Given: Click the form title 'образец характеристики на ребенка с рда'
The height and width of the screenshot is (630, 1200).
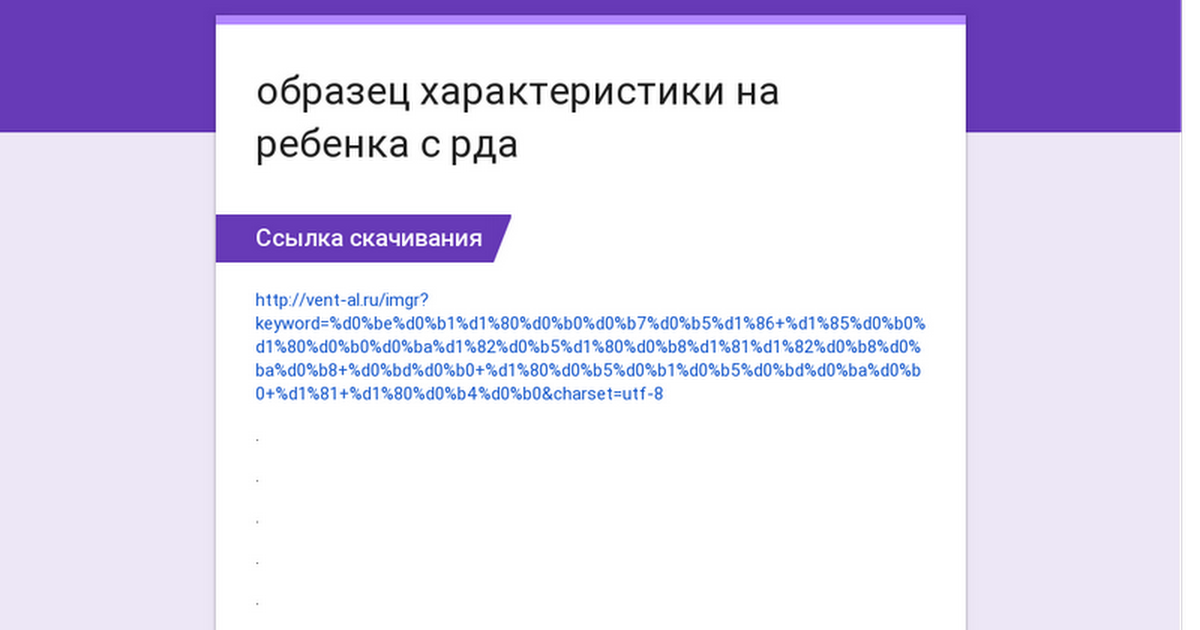Looking at the screenshot, I should pos(517,118).
